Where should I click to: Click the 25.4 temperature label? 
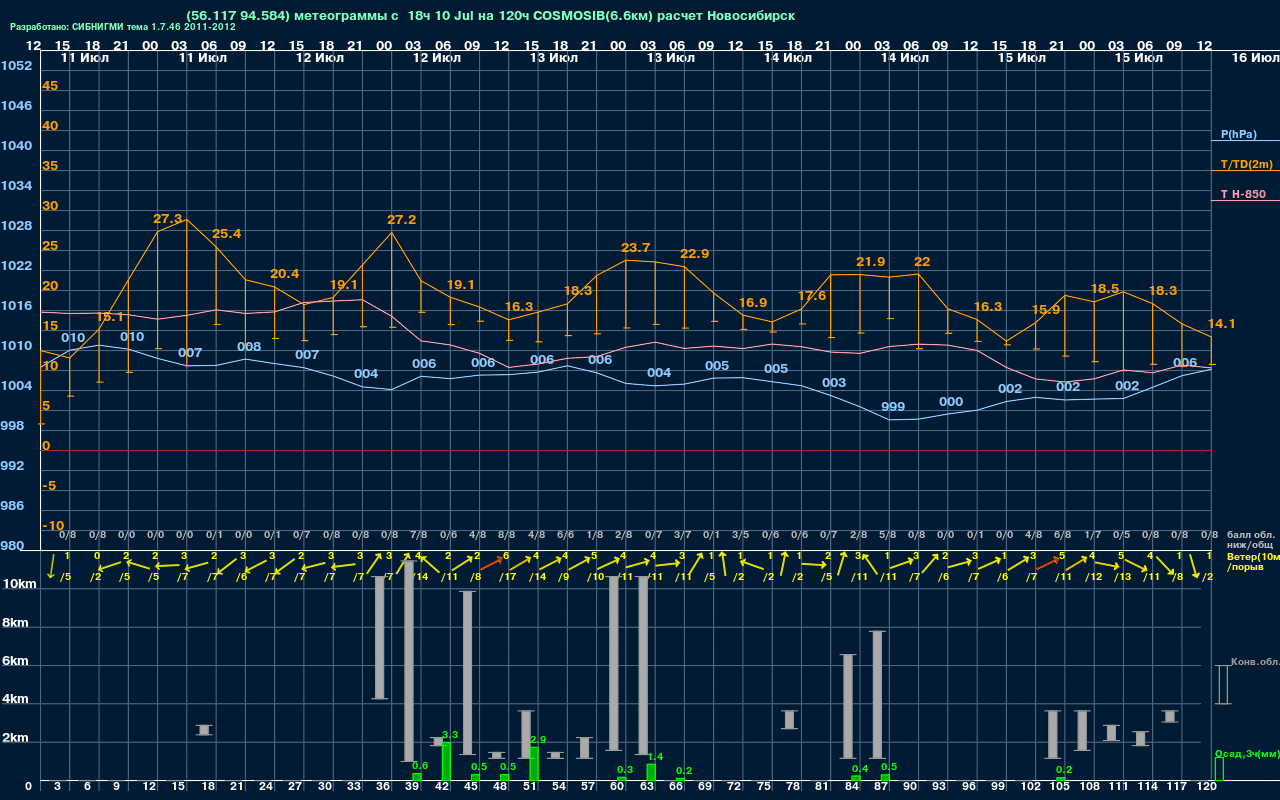pos(226,233)
